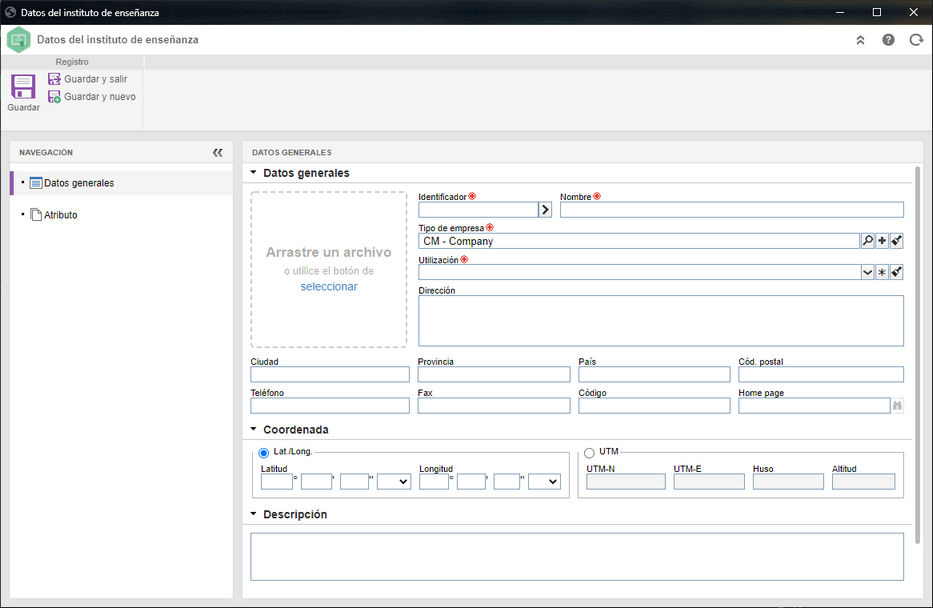Screen dimensions: 933x608
Task: Click the Latitud degrees field
Action: point(277,481)
